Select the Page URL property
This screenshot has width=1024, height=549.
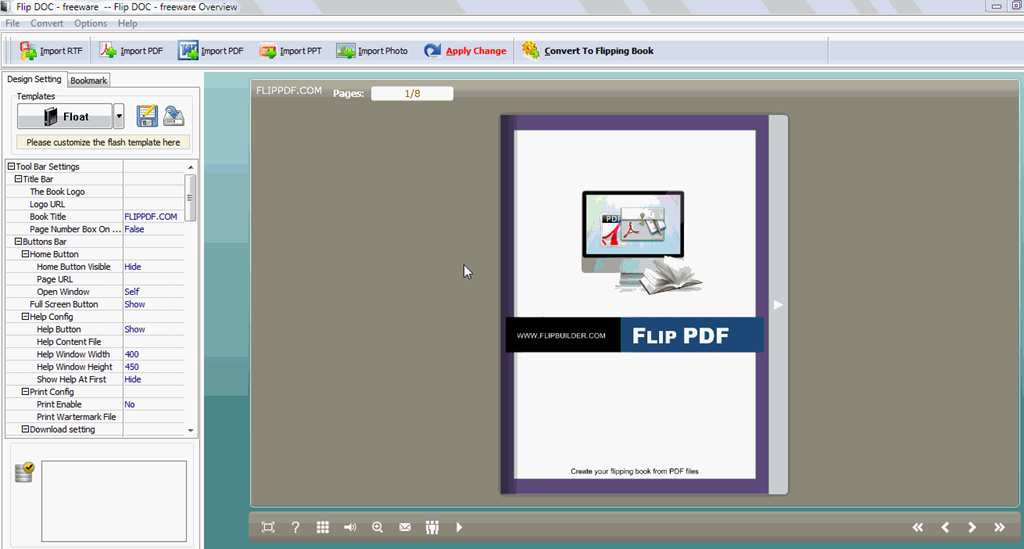pos(54,279)
